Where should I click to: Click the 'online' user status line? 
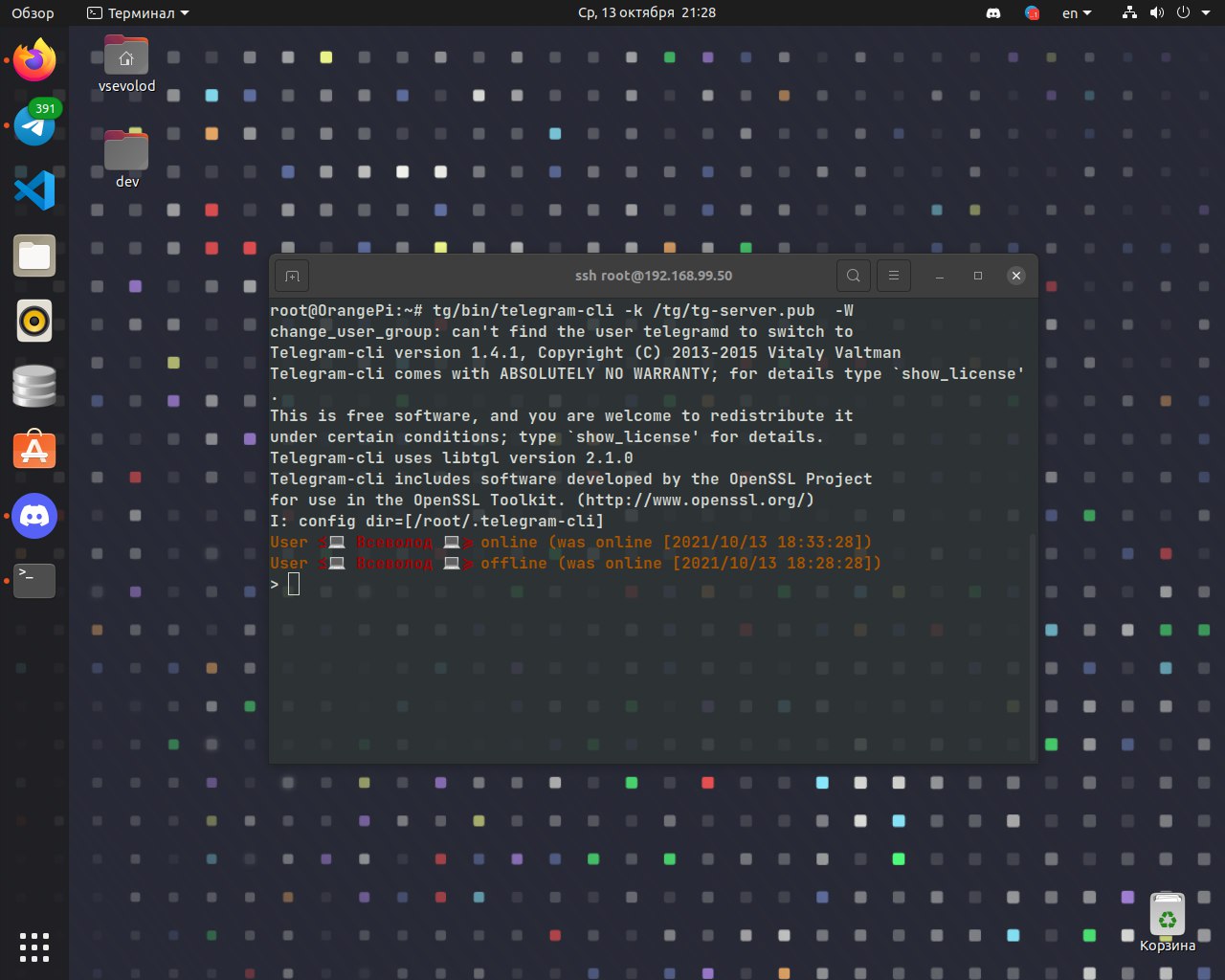point(571,542)
